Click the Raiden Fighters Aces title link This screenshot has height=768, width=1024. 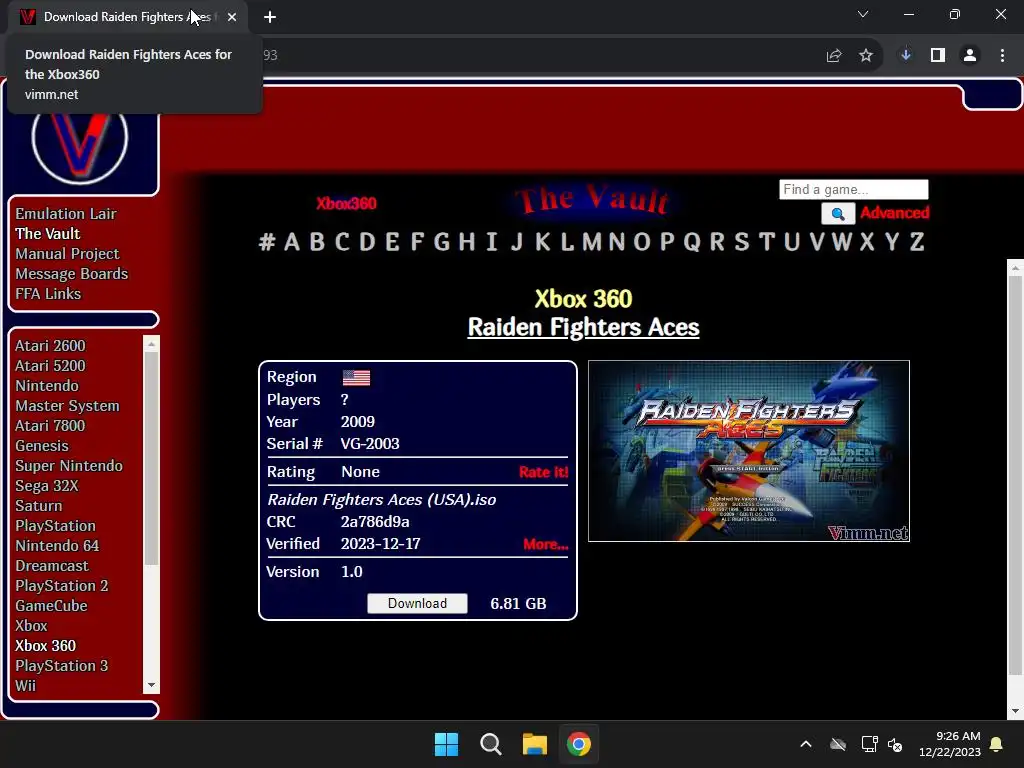coord(583,327)
